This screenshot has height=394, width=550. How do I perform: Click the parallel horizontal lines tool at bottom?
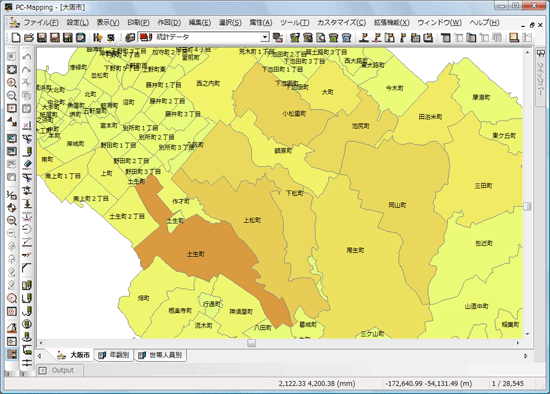coord(27,362)
